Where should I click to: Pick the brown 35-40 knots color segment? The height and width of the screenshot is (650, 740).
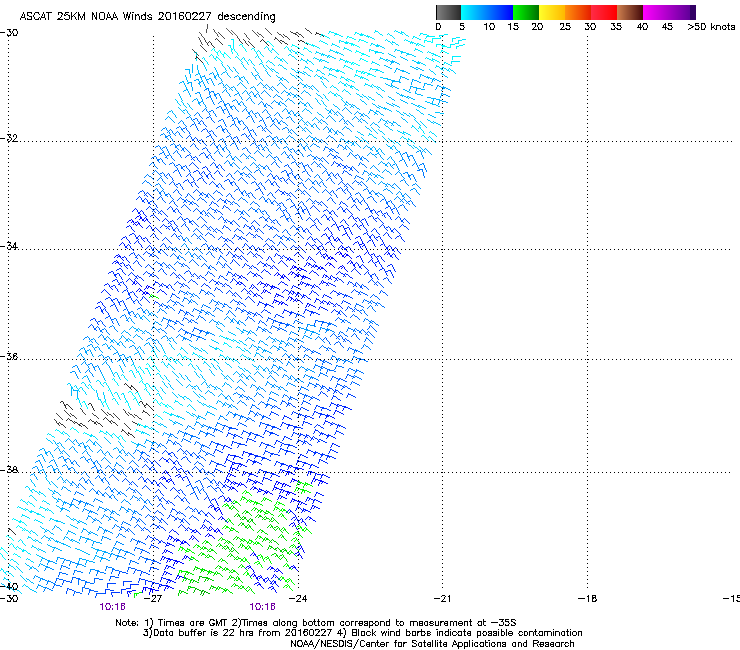630,12
